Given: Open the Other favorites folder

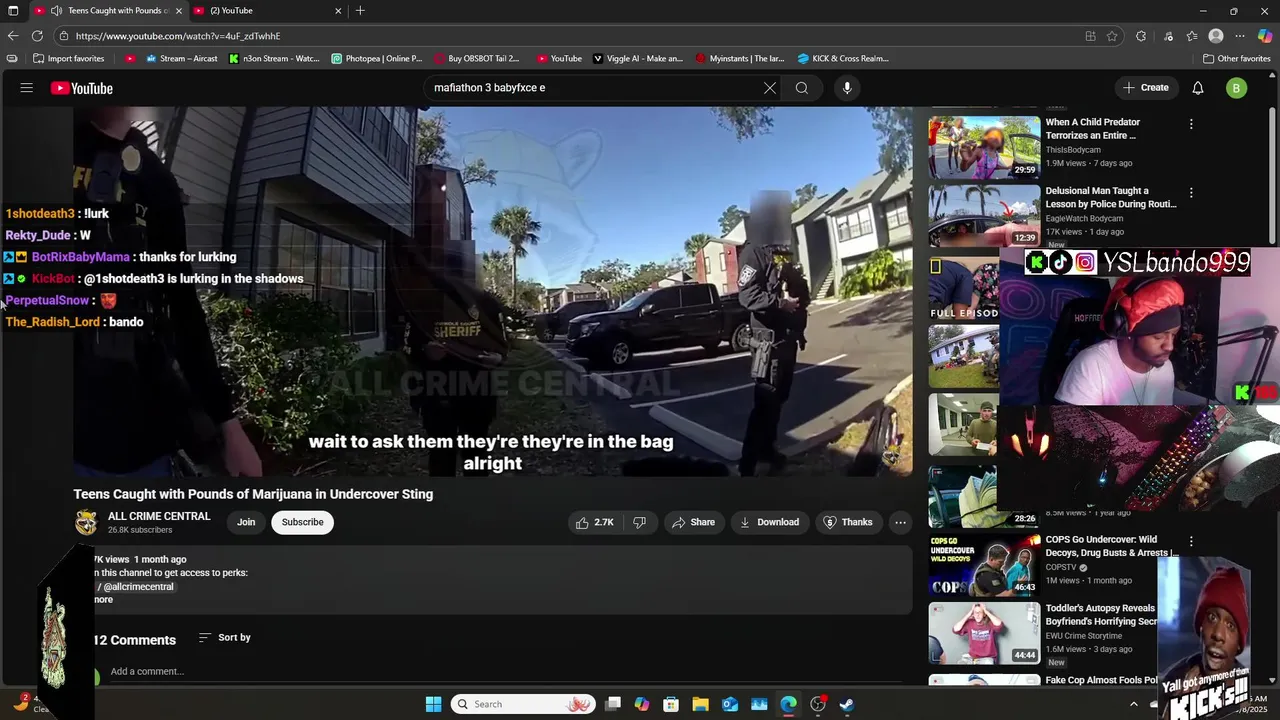Looking at the screenshot, I should coord(1236,59).
